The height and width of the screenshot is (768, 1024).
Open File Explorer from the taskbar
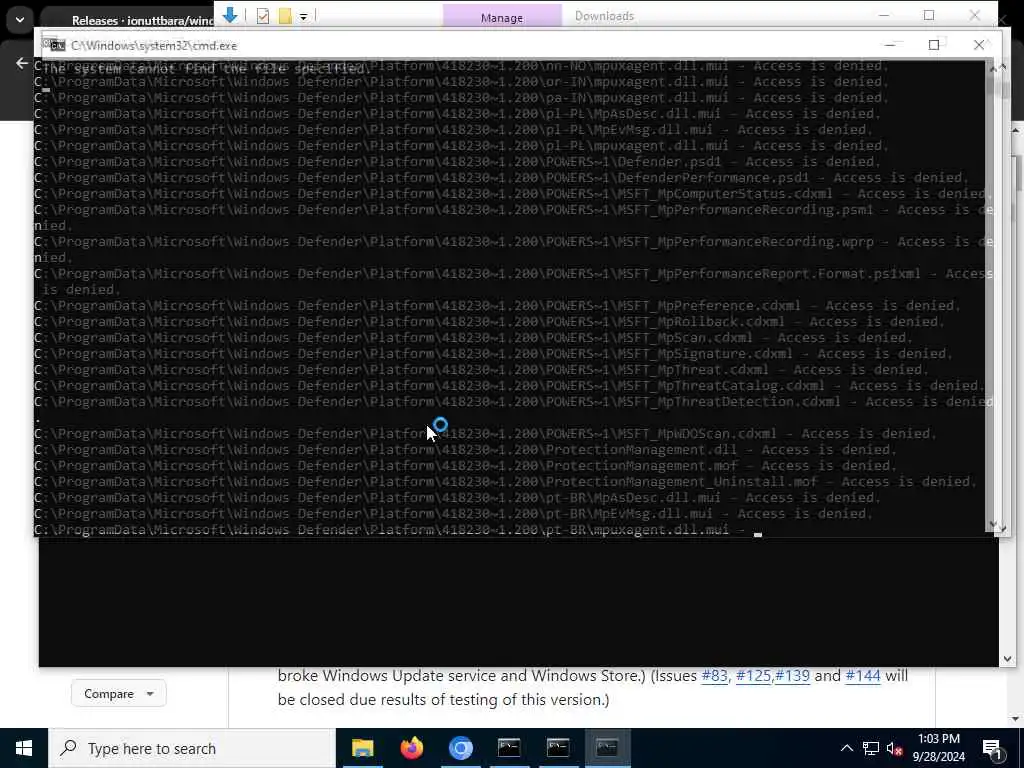[362, 748]
